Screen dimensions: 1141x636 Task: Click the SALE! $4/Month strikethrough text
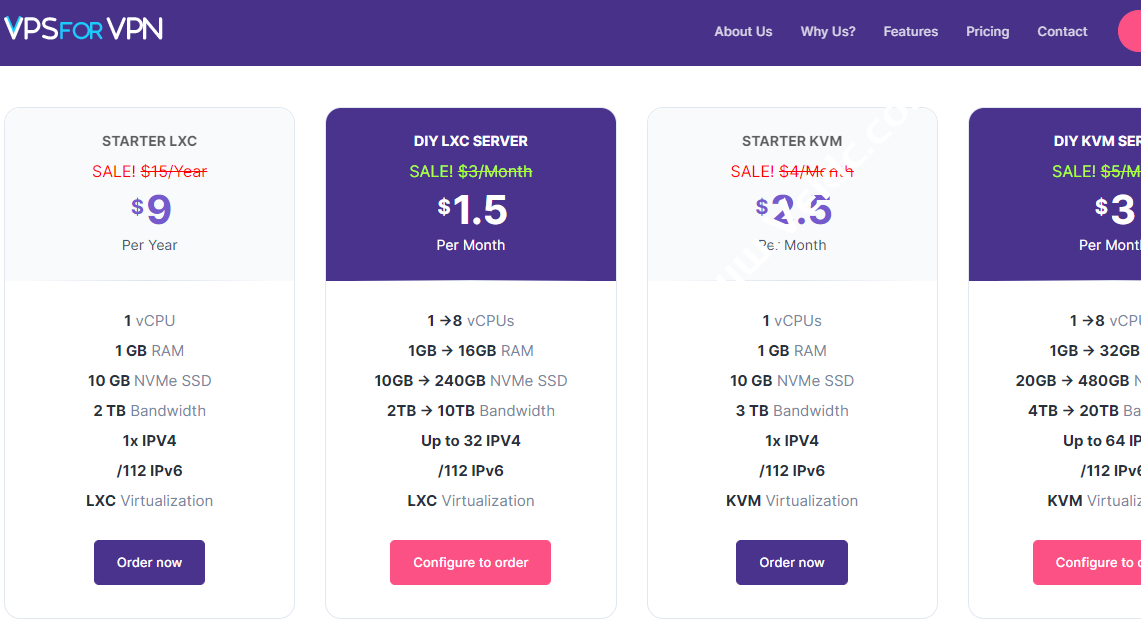click(x=791, y=171)
